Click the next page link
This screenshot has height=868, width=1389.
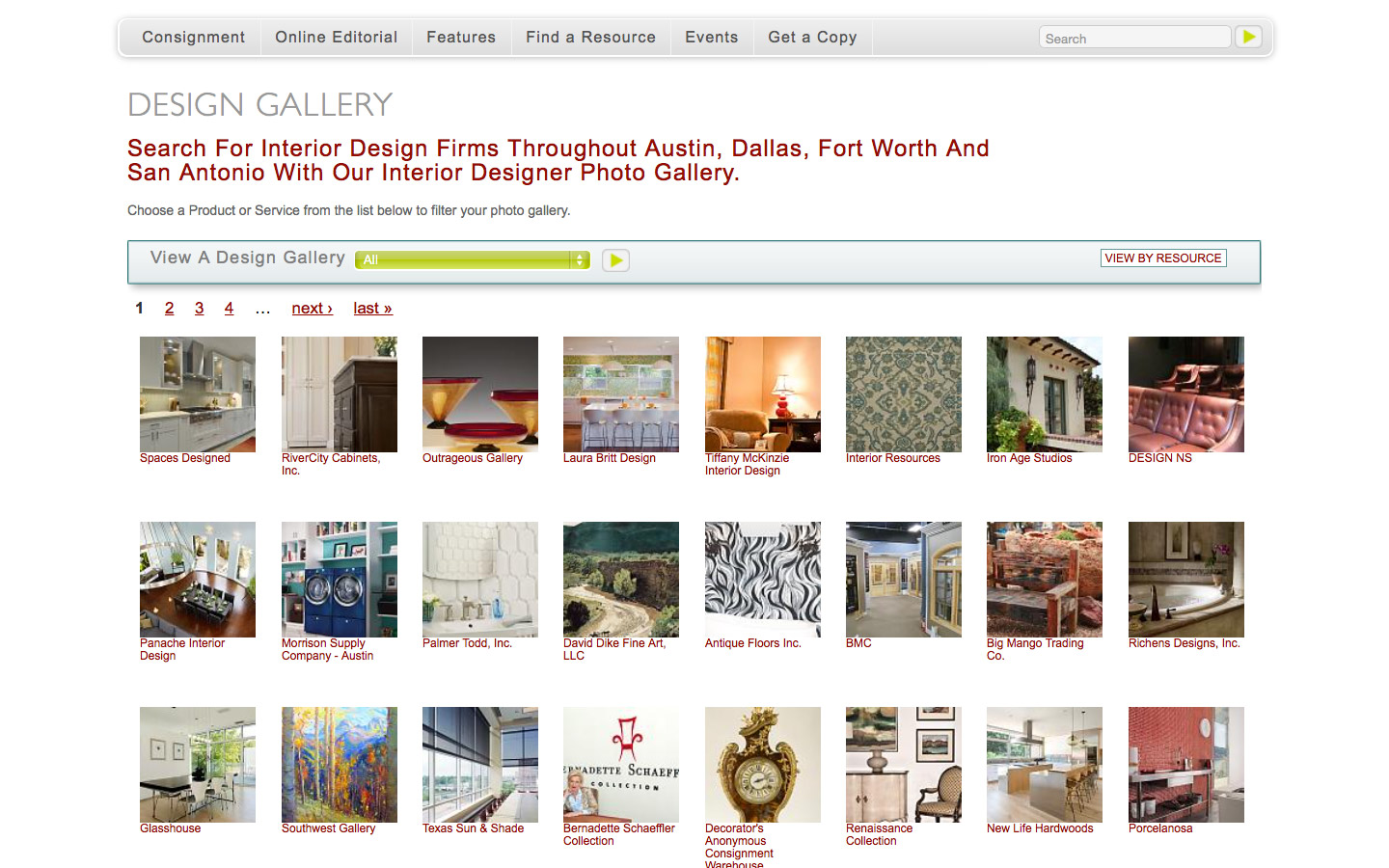[312, 309]
